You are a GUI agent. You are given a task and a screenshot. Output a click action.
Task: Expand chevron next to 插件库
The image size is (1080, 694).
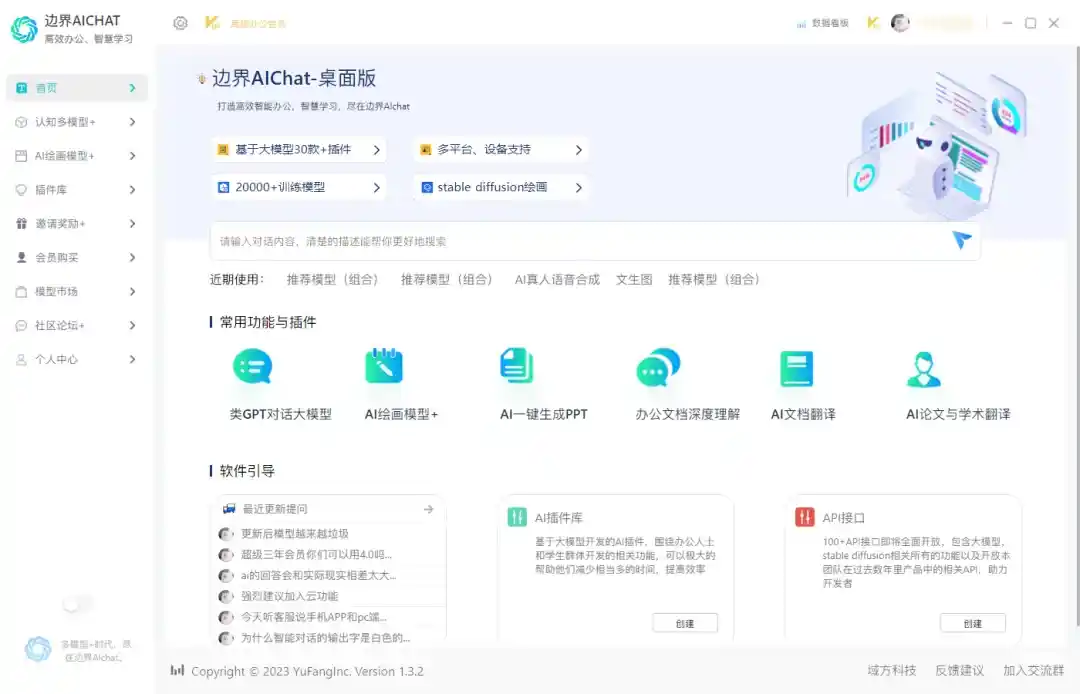tap(132, 189)
